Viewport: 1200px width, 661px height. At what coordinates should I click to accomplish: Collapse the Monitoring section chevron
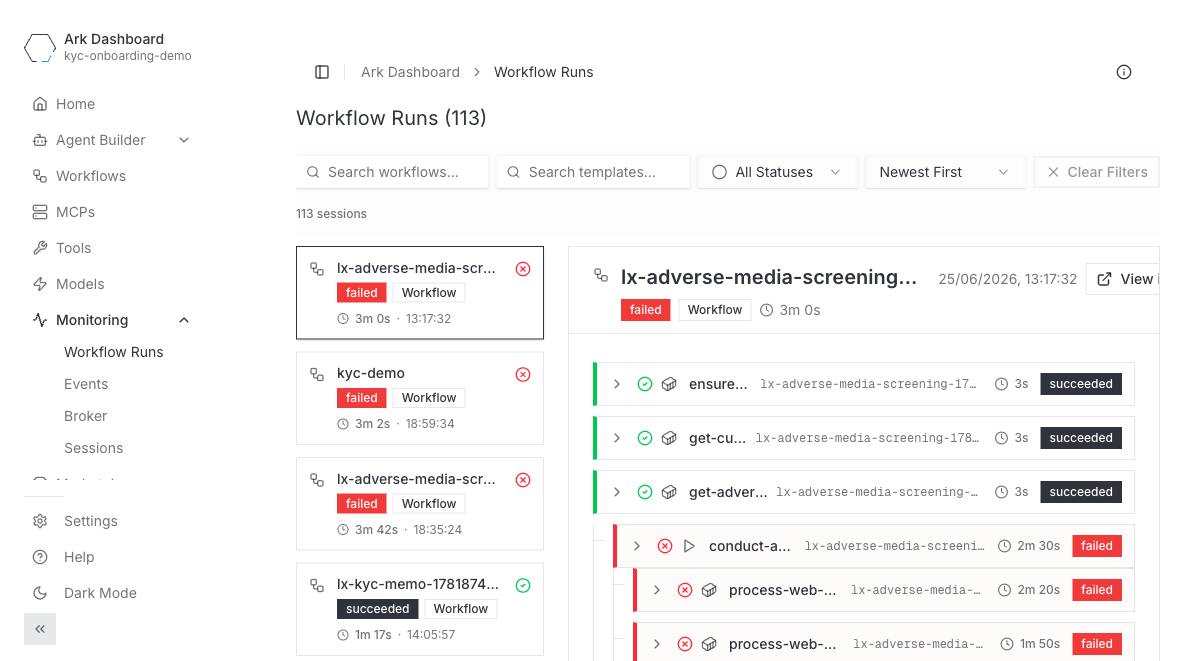(x=184, y=320)
